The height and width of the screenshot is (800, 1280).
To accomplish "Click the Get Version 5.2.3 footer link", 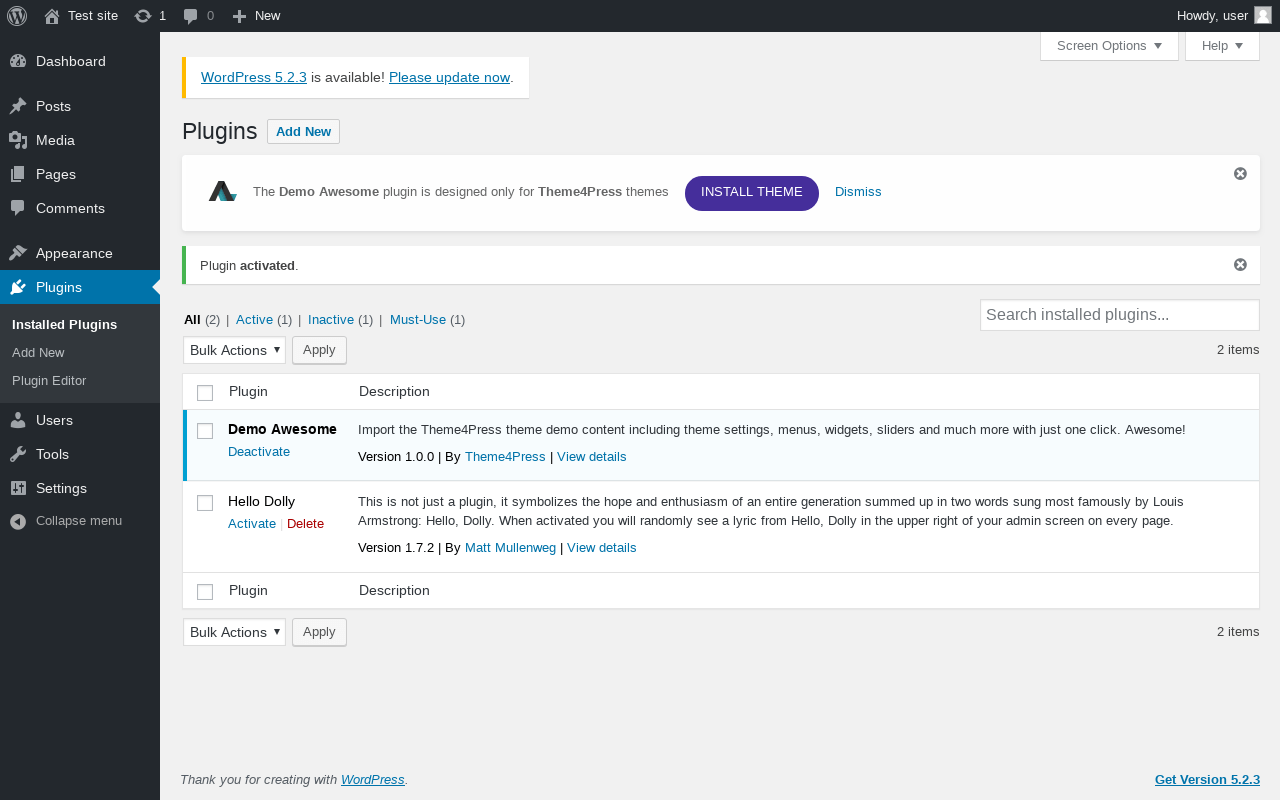I will 1207,779.
